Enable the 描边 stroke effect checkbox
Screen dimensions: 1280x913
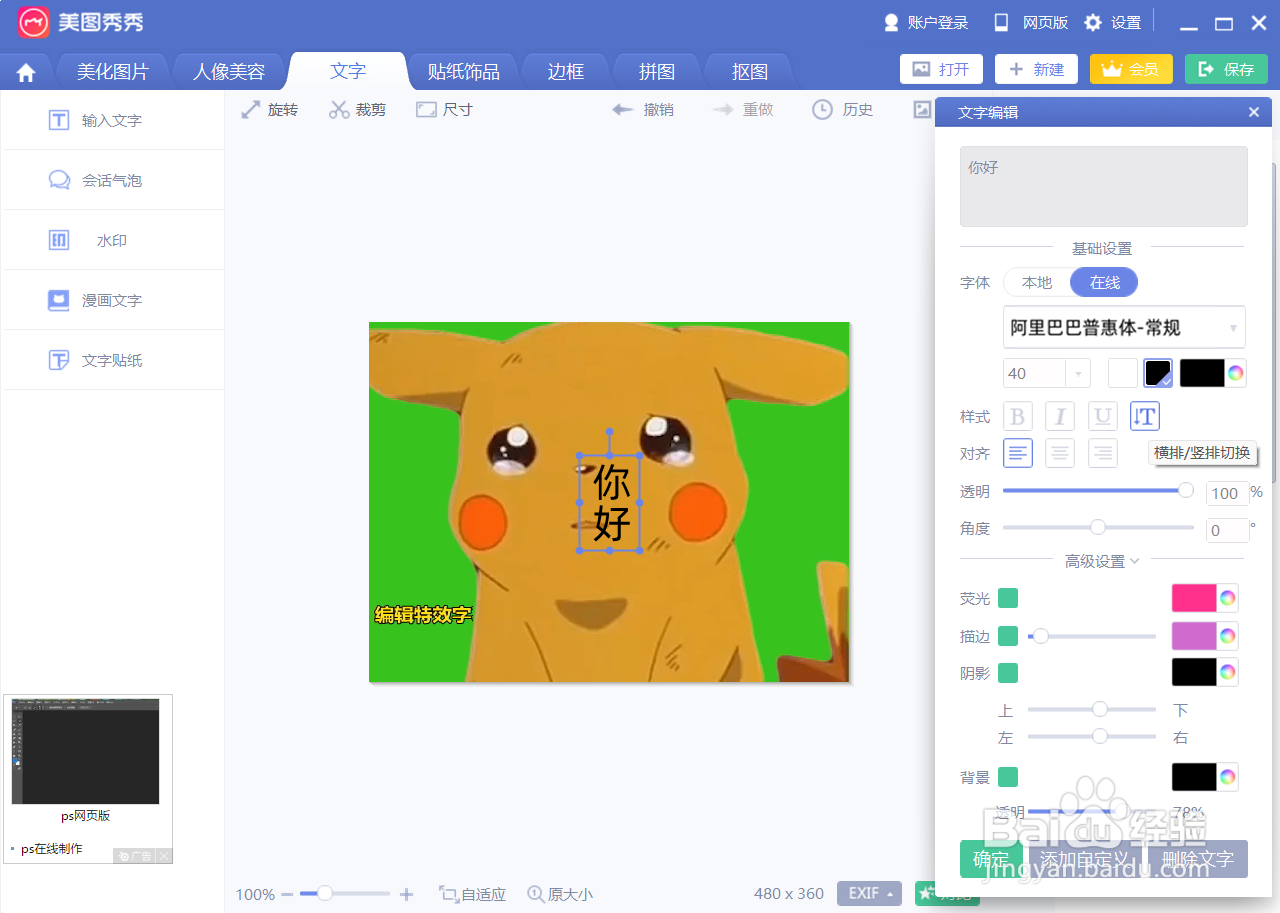point(1008,636)
